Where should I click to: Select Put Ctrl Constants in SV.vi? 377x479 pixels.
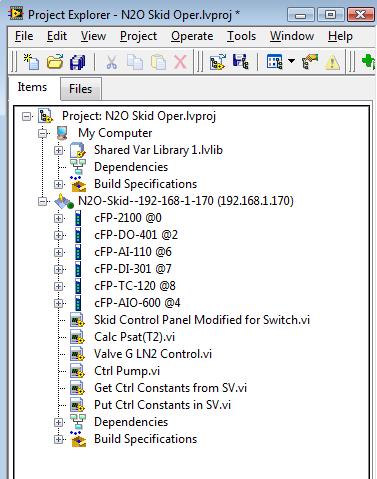pos(162,405)
